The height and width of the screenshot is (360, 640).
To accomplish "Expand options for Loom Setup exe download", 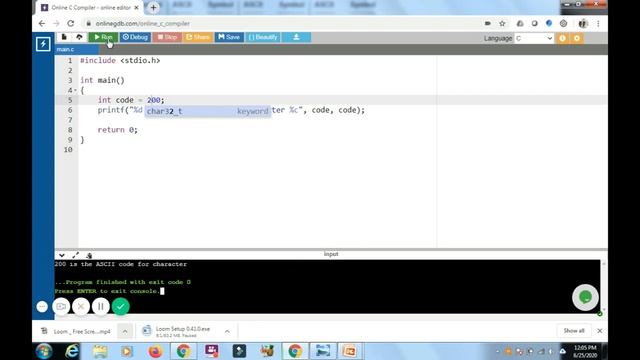I will (227, 331).
